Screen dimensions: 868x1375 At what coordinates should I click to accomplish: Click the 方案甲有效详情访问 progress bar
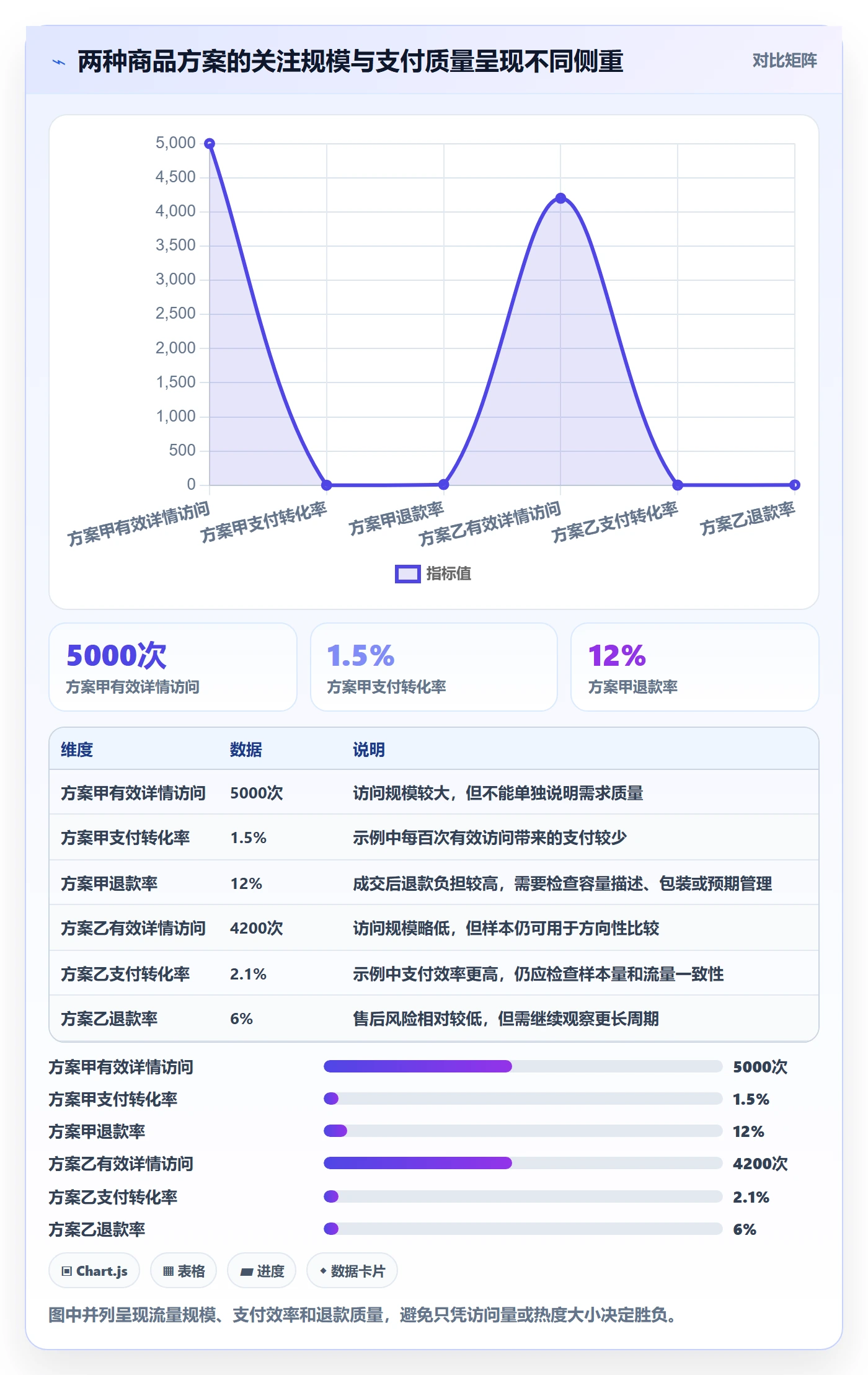point(523,1066)
